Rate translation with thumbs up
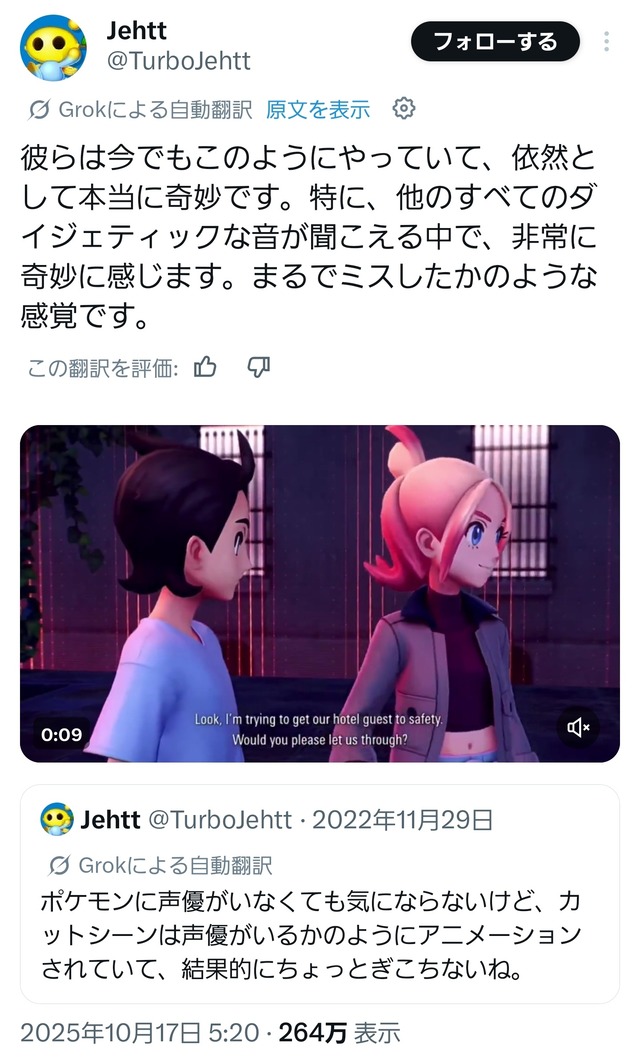 [205, 367]
